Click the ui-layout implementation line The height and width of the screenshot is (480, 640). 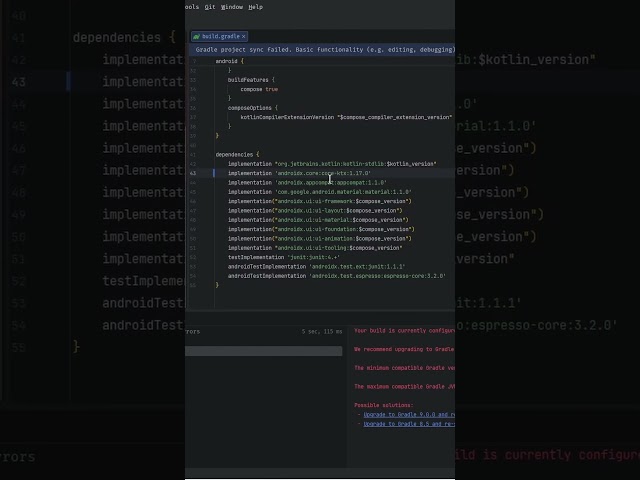pos(315,211)
